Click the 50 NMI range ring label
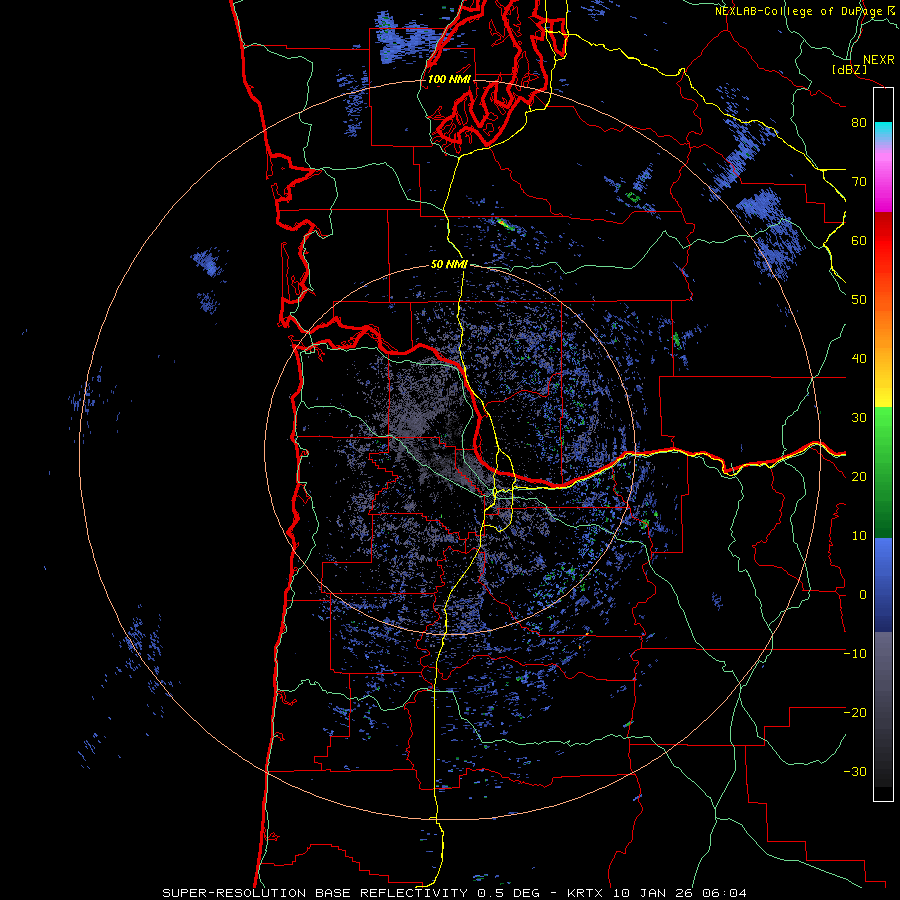 coord(449,265)
